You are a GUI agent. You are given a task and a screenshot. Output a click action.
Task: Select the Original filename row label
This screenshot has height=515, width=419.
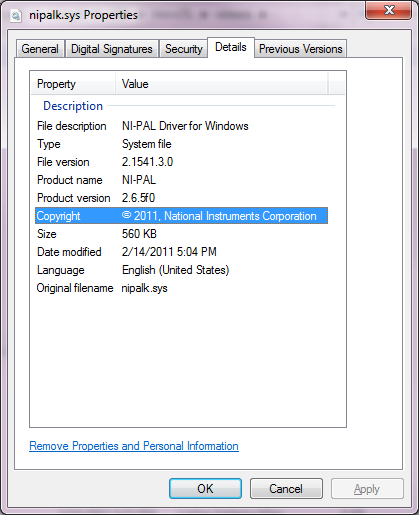click(x=75, y=288)
